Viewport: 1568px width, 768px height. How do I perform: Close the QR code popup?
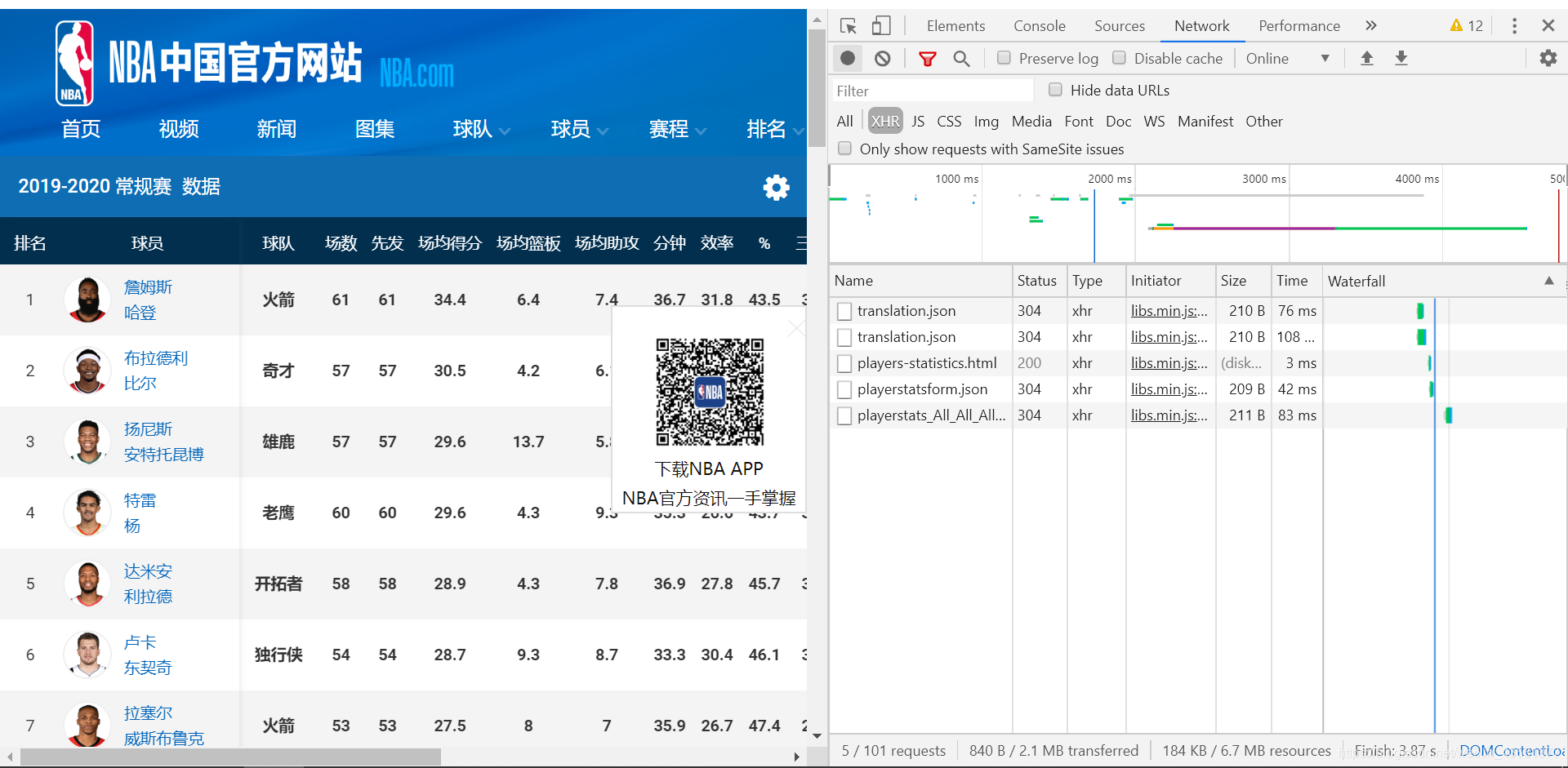coord(795,328)
